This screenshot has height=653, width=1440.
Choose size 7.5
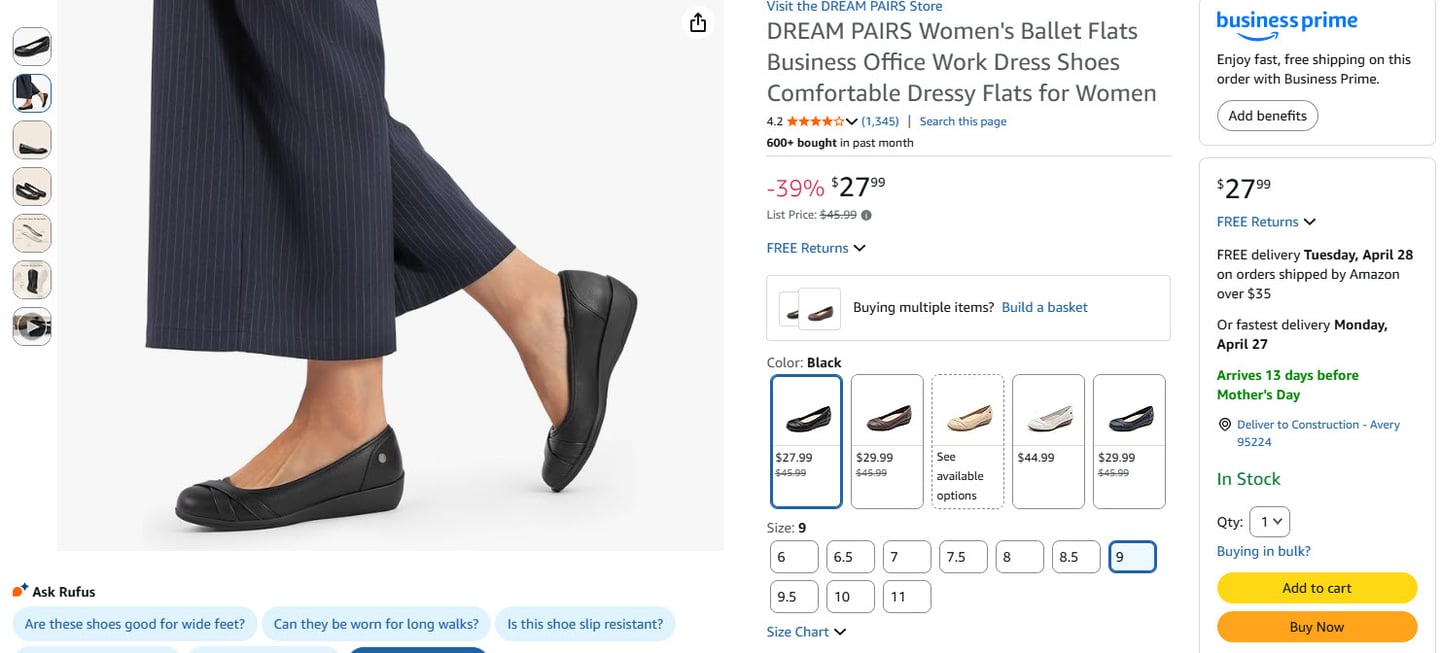(x=962, y=557)
